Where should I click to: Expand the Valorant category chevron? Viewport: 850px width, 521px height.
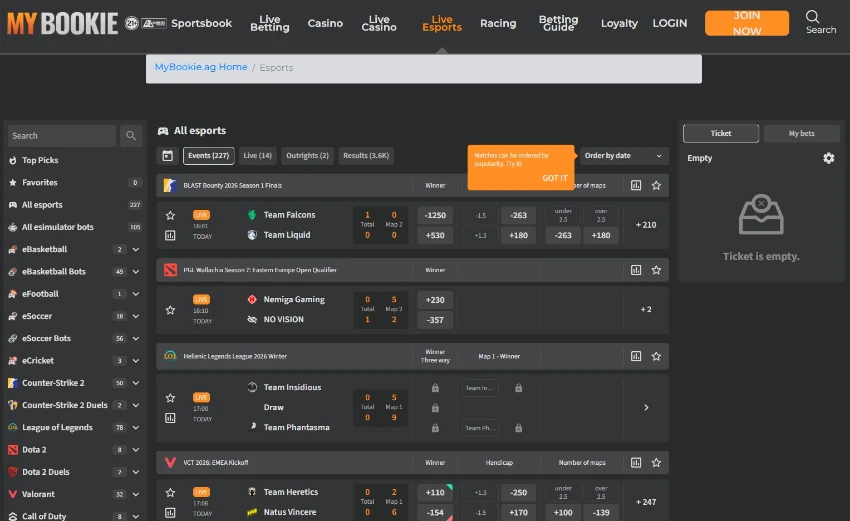pyautogui.click(x=136, y=494)
